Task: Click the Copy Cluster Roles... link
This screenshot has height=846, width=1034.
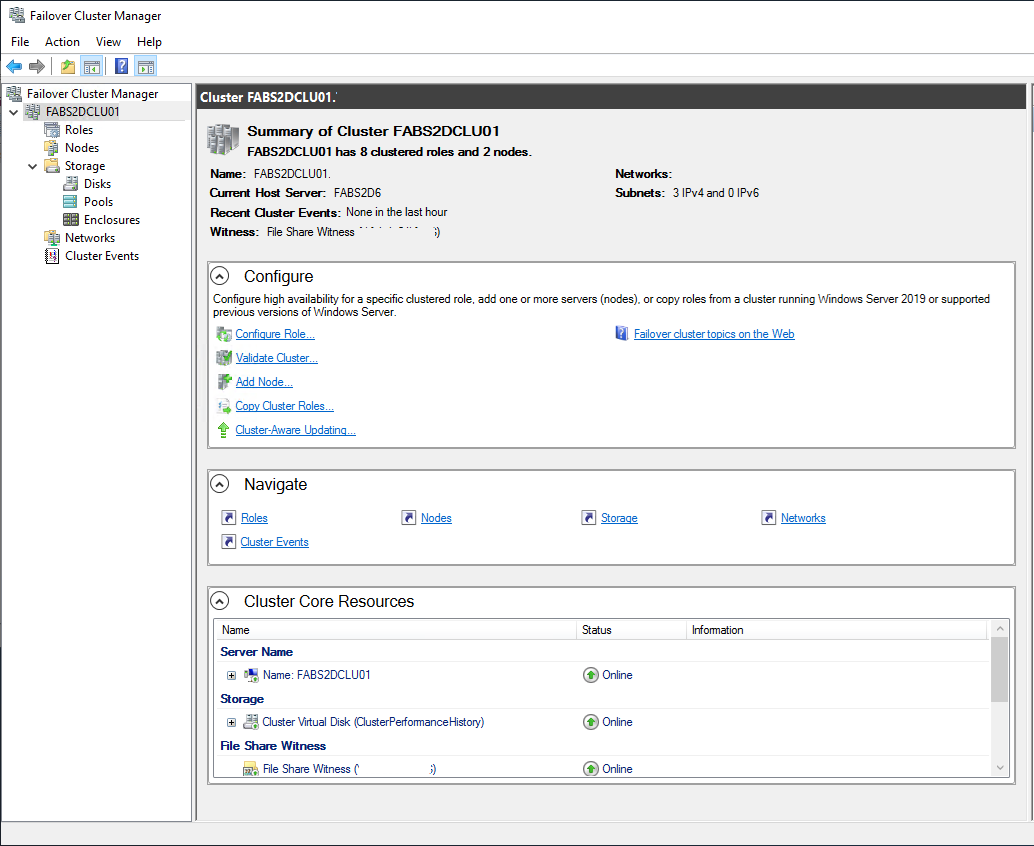Action: [284, 406]
